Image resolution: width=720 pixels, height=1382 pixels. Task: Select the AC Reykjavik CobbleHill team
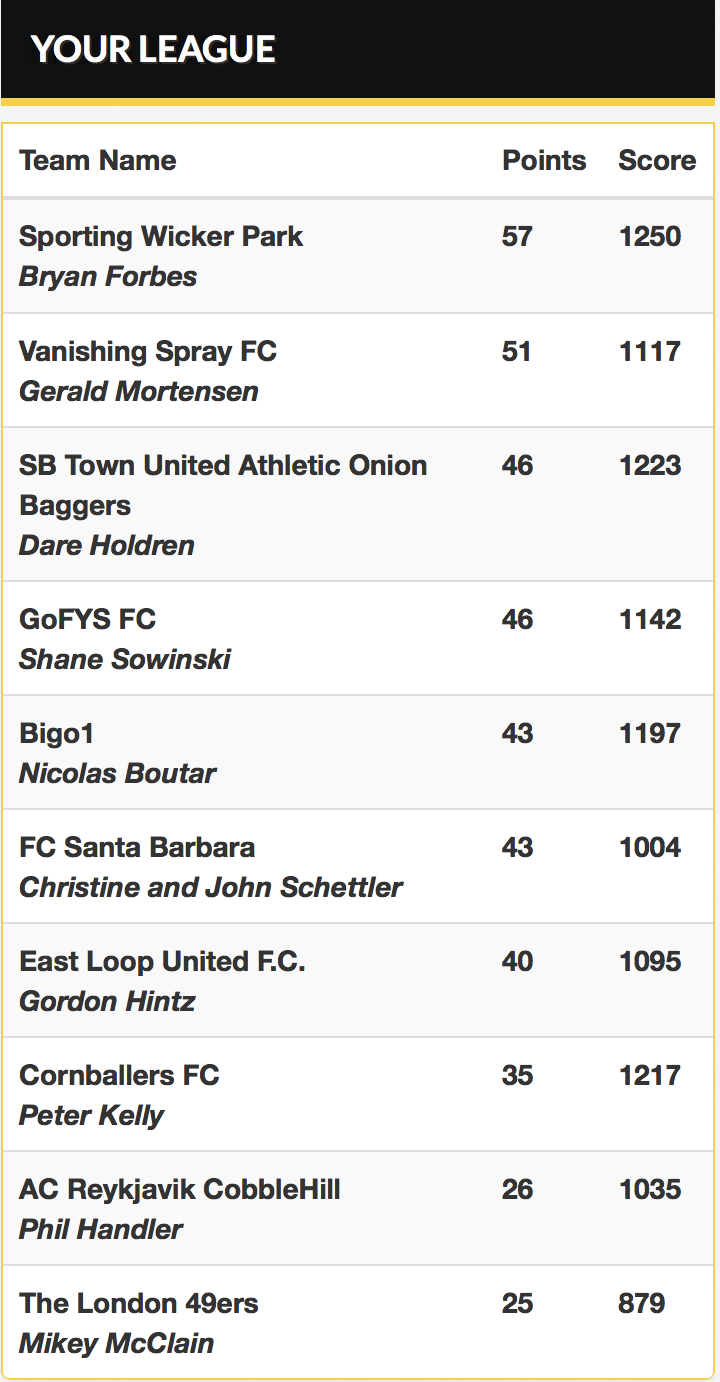(180, 1189)
